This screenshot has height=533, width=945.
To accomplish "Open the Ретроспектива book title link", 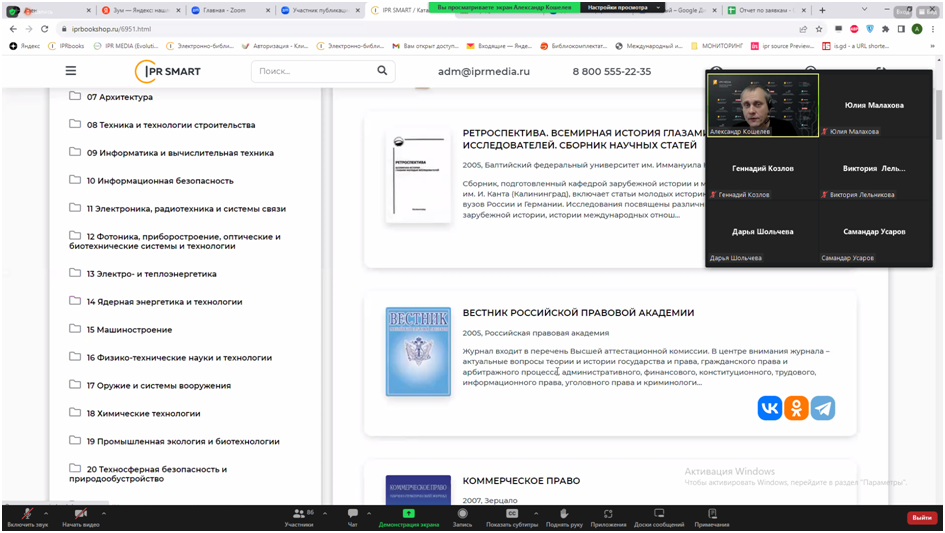I will pyautogui.click(x=582, y=139).
